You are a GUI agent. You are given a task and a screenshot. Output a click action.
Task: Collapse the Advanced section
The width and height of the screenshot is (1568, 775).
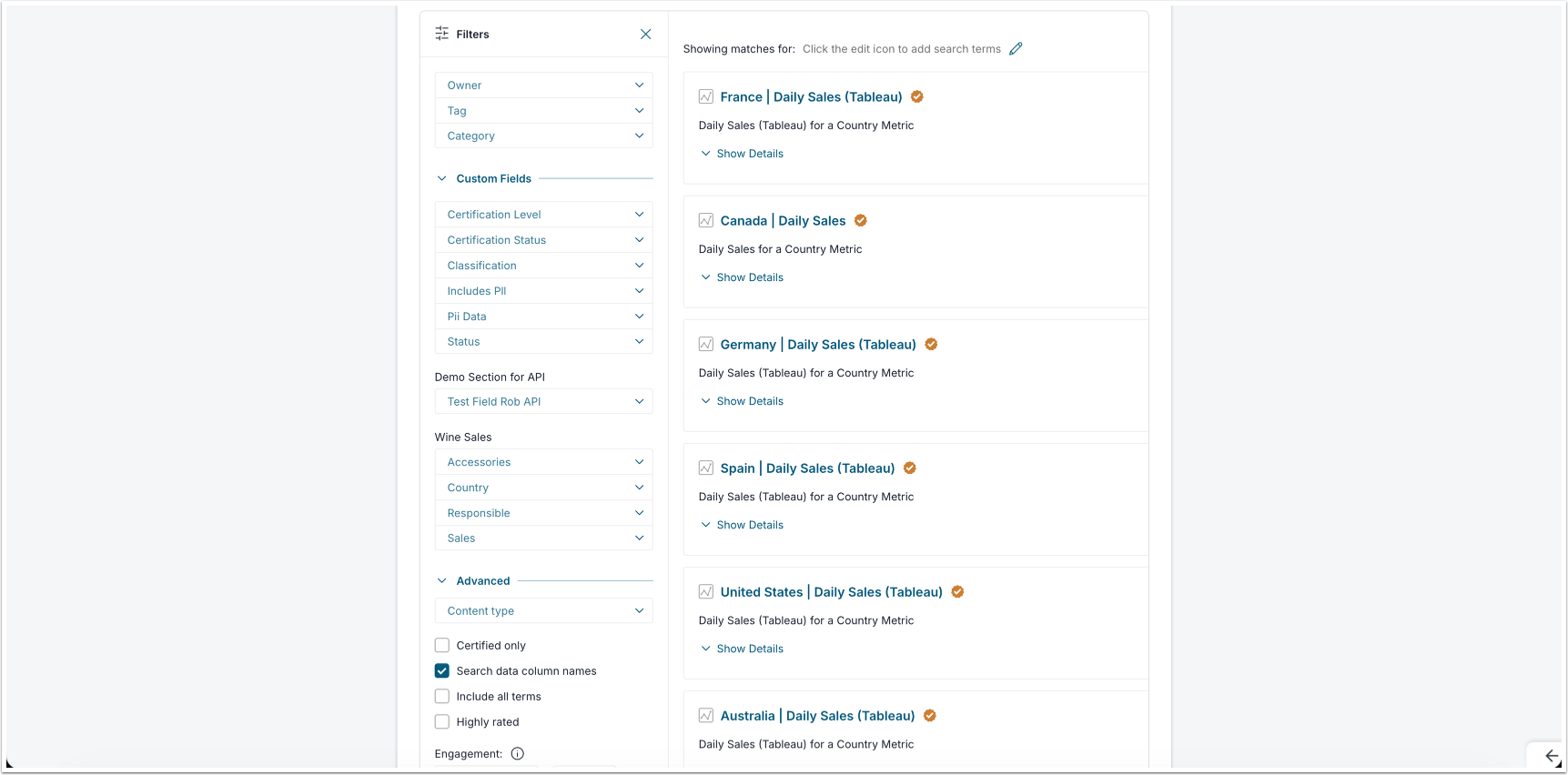click(x=442, y=581)
